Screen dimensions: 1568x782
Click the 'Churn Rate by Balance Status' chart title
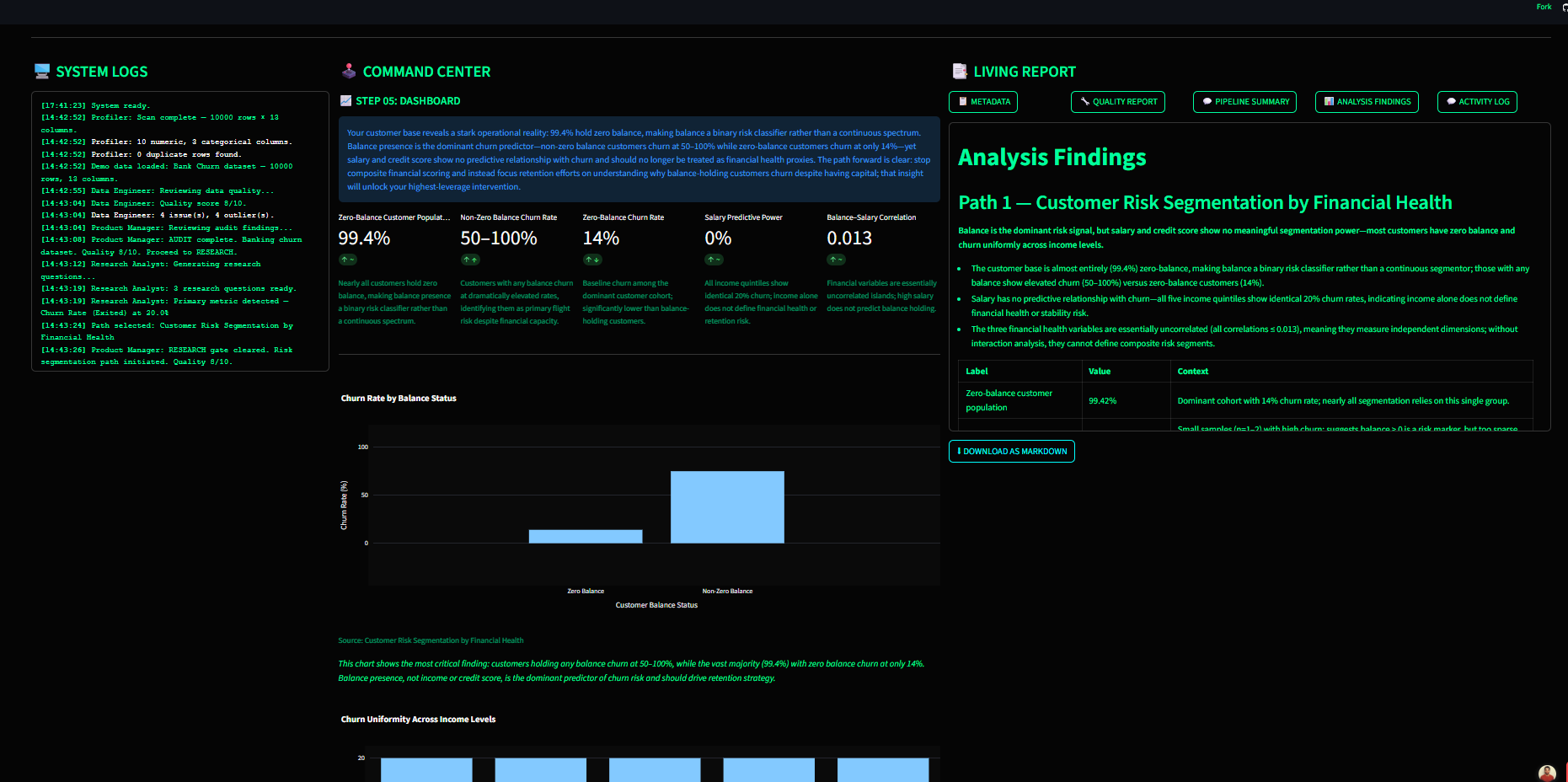pos(399,399)
